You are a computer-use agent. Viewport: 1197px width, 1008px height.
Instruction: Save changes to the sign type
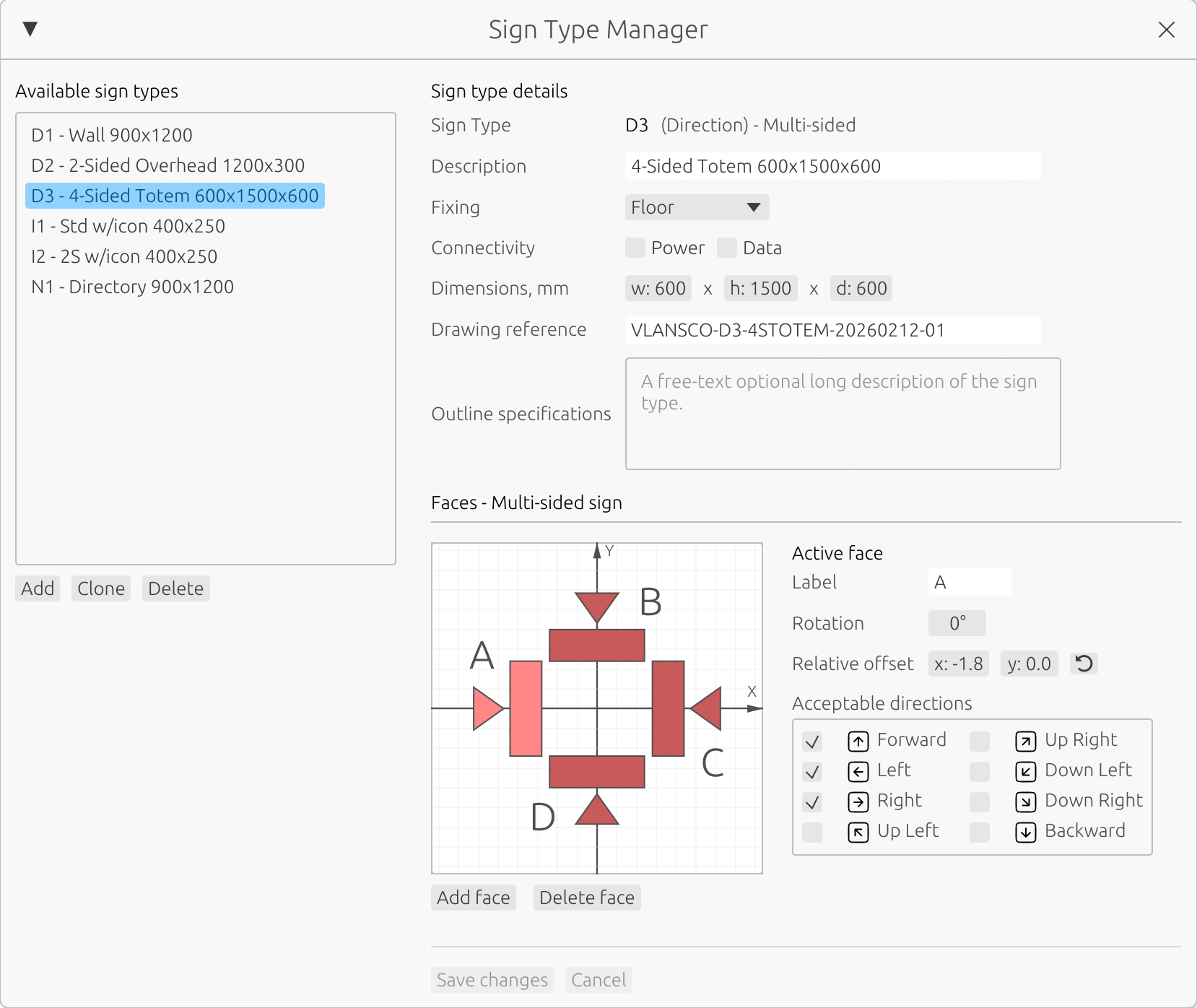coord(492,979)
